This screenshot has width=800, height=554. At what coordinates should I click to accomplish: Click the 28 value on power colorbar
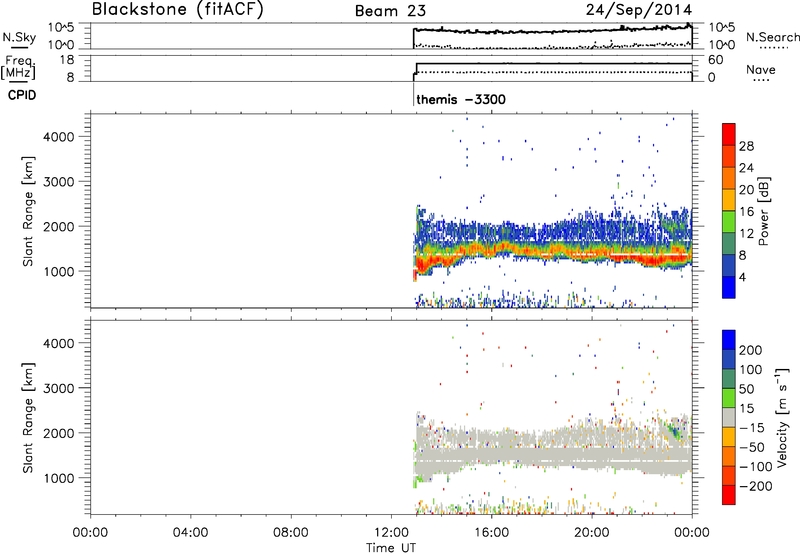point(746,146)
